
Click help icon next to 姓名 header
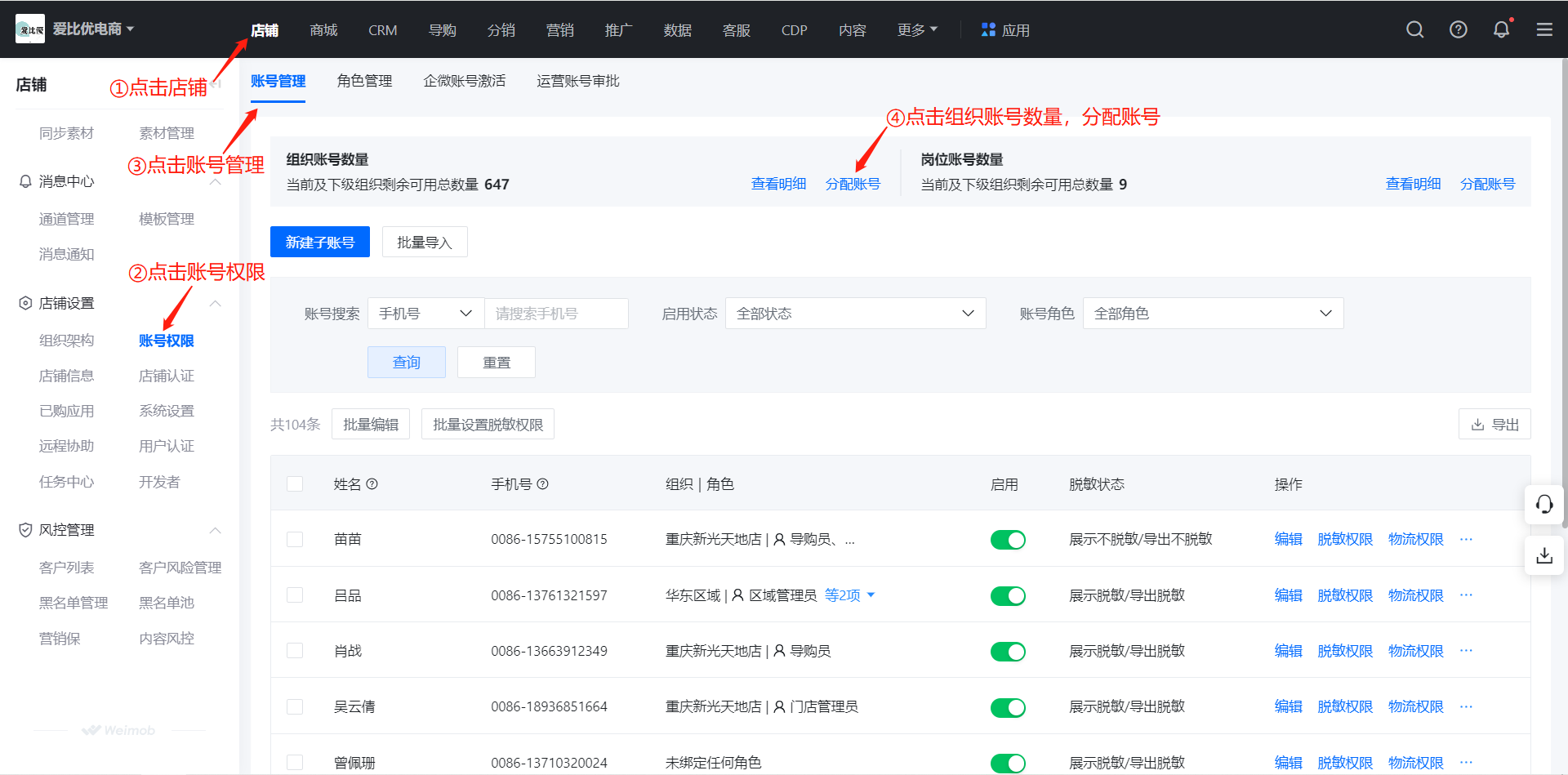click(372, 483)
